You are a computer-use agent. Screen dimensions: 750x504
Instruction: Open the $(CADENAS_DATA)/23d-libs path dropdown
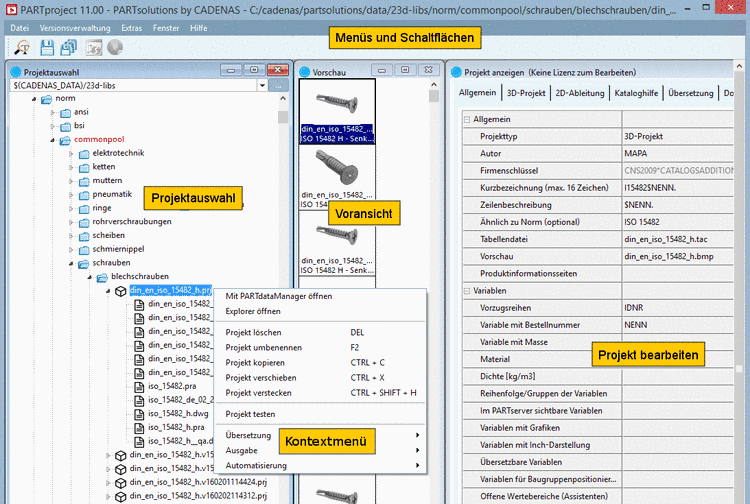click(x=262, y=86)
